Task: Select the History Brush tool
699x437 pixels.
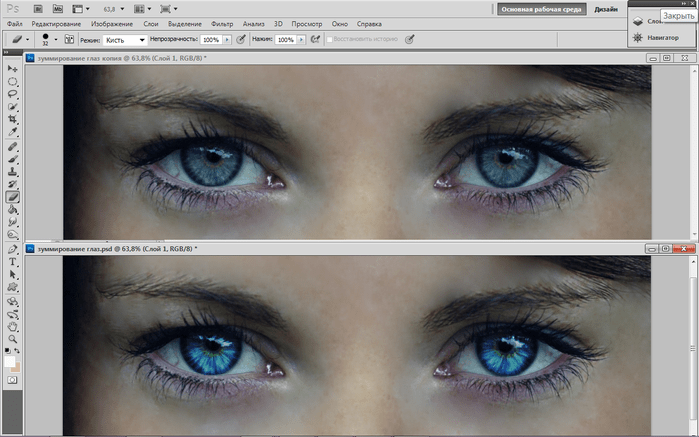Action: (x=12, y=184)
